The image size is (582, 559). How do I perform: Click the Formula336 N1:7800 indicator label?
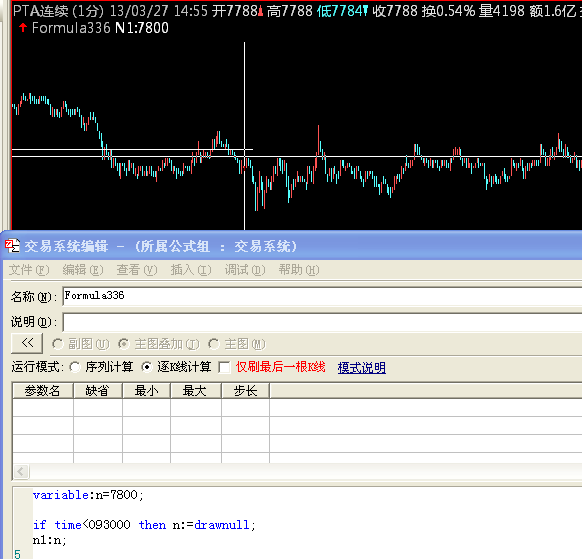click(100, 28)
